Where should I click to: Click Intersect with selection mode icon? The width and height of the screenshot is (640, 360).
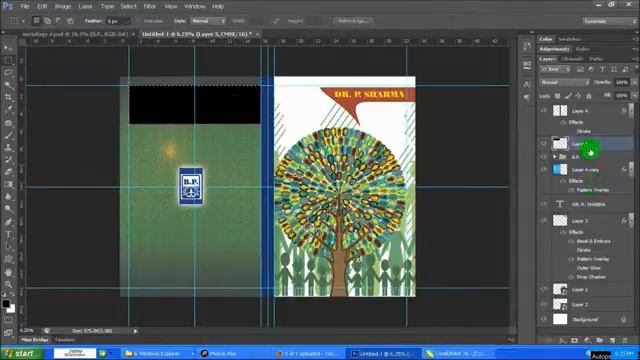pyautogui.click(x=70, y=20)
